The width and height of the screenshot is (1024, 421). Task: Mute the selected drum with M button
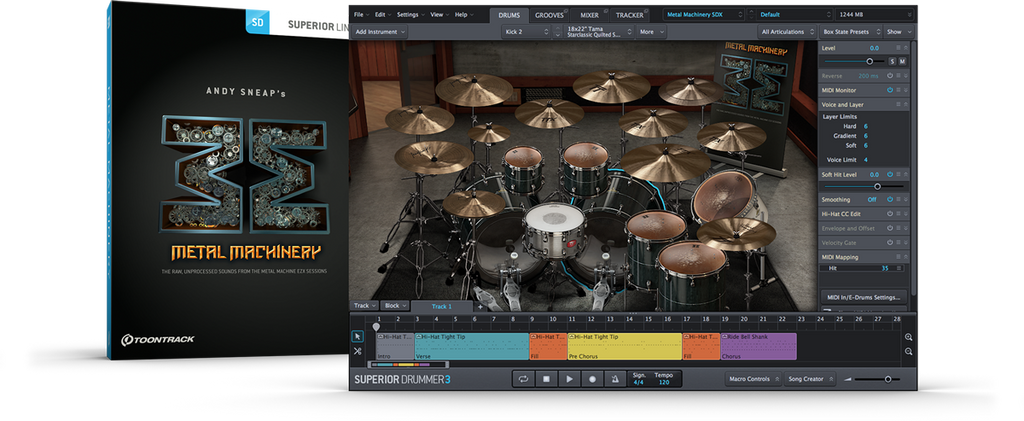click(903, 61)
